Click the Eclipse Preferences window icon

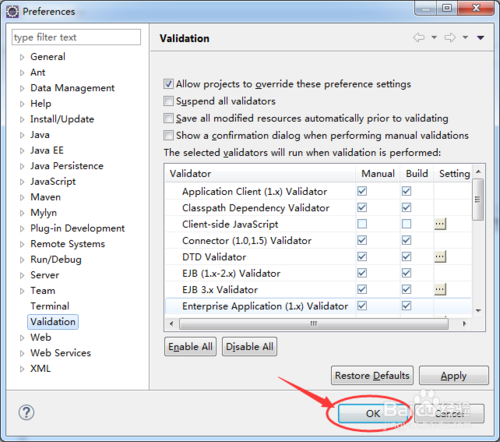[12, 12]
